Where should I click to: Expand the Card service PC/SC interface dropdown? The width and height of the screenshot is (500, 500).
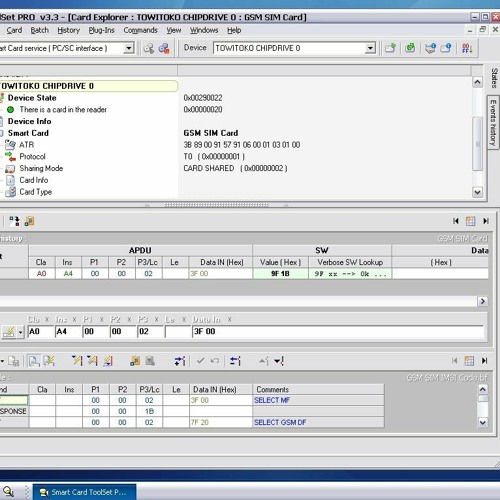pos(129,48)
